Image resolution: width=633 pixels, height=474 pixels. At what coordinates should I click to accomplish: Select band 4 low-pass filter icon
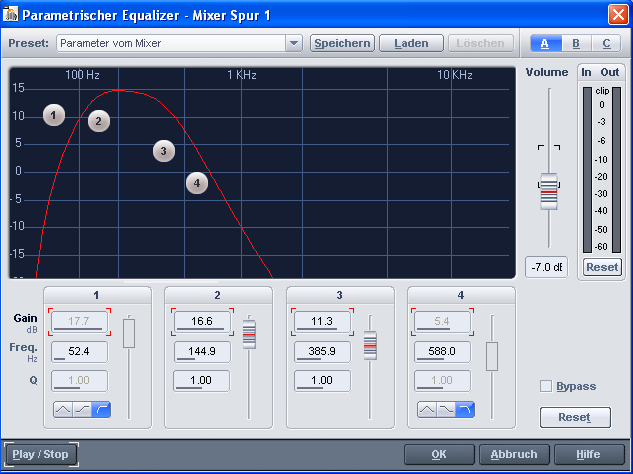coord(465,410)
